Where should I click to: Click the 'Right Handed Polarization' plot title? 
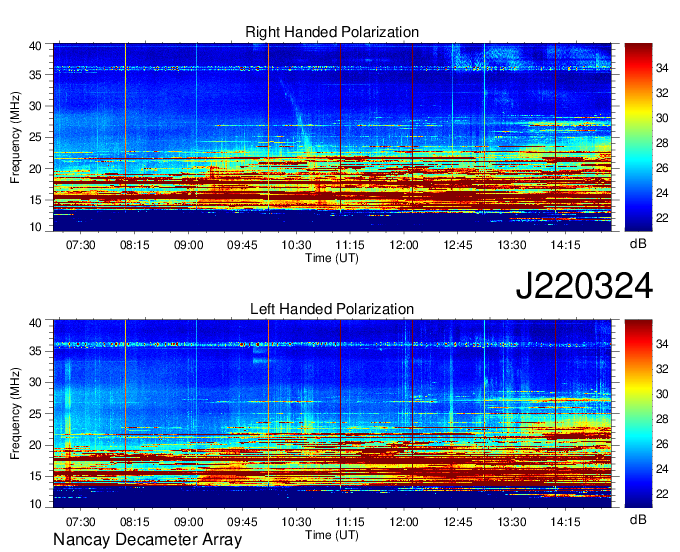332,32
